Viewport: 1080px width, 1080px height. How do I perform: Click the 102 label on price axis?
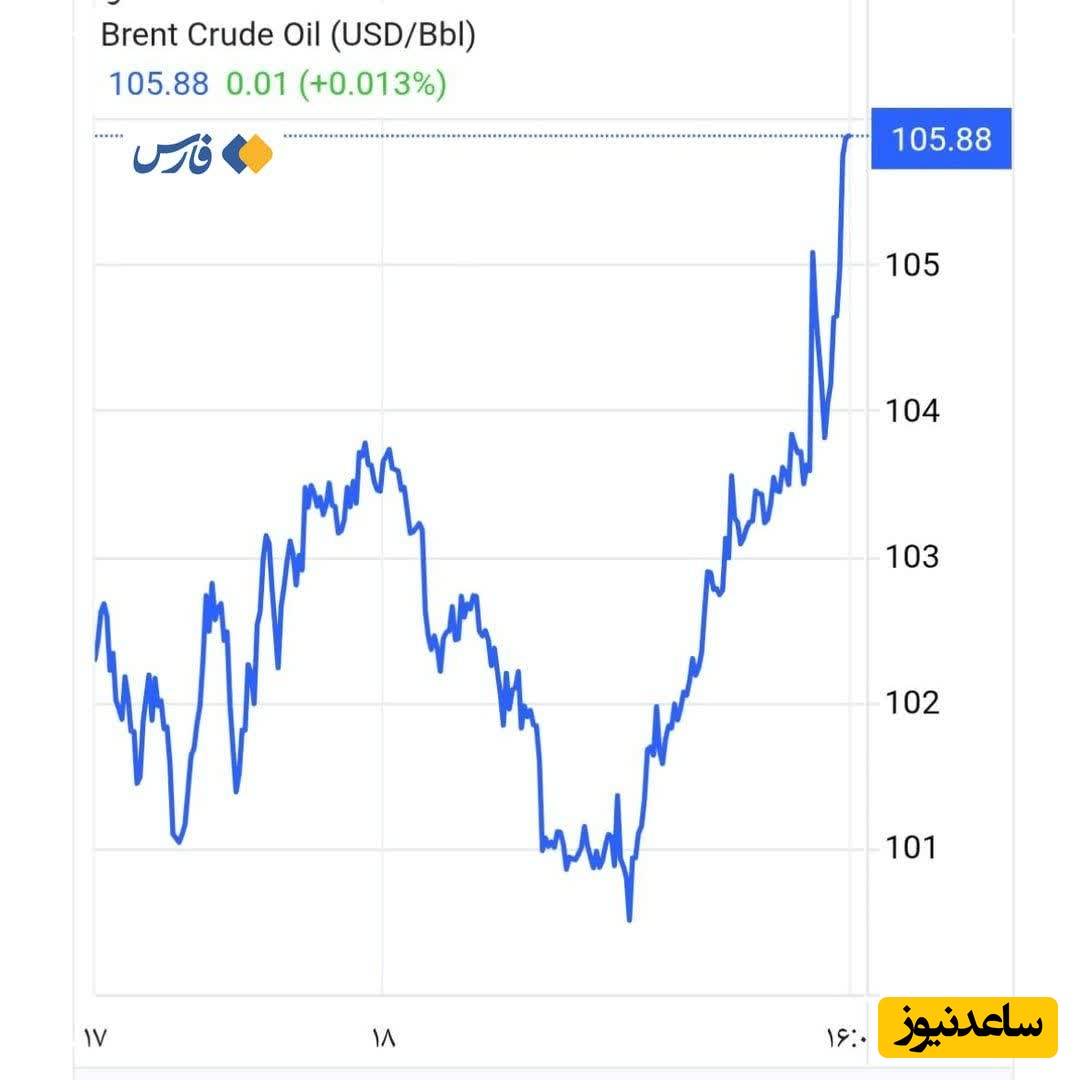point(912,702)
